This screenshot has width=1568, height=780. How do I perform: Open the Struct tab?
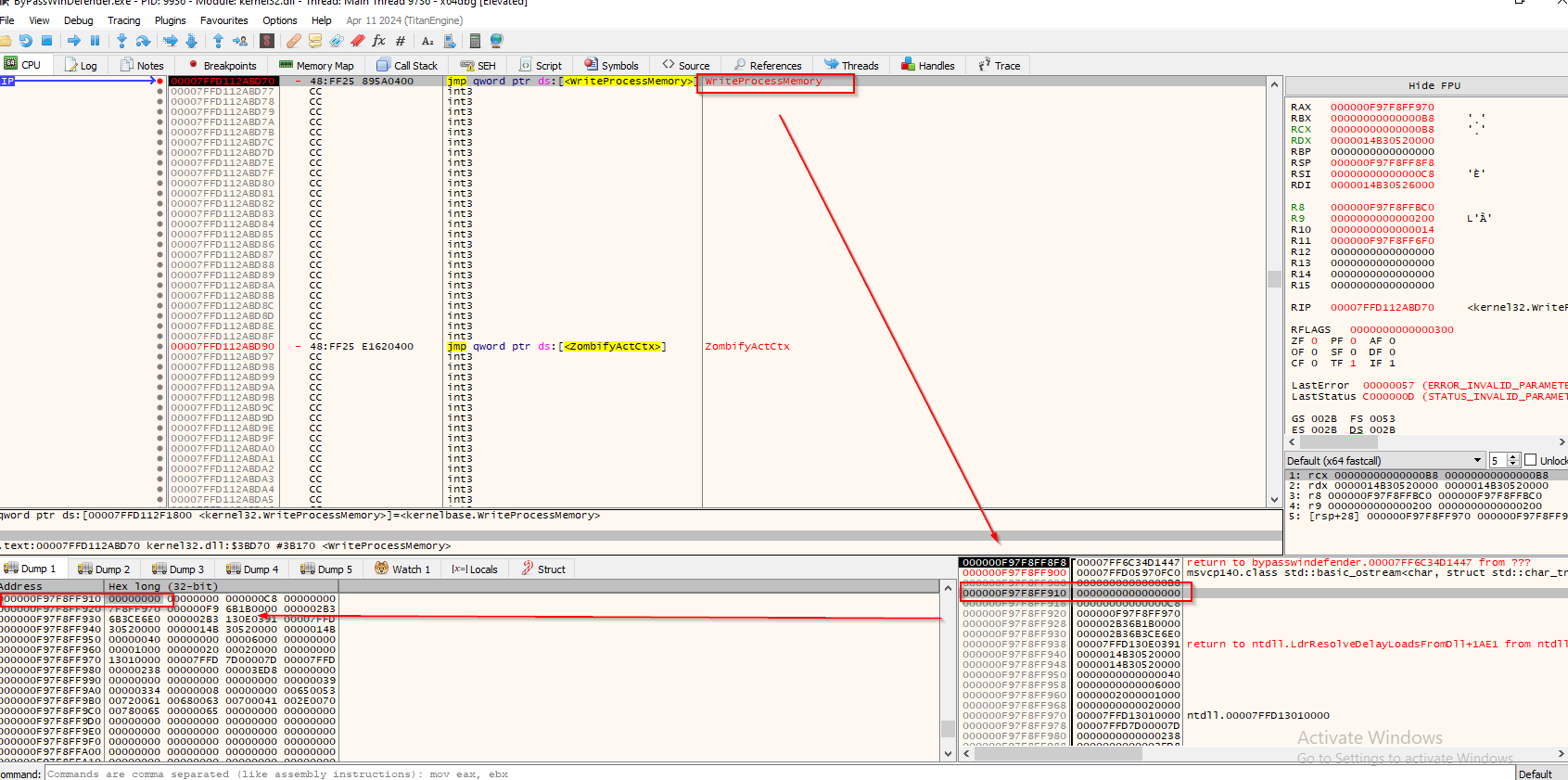point(543,569)
